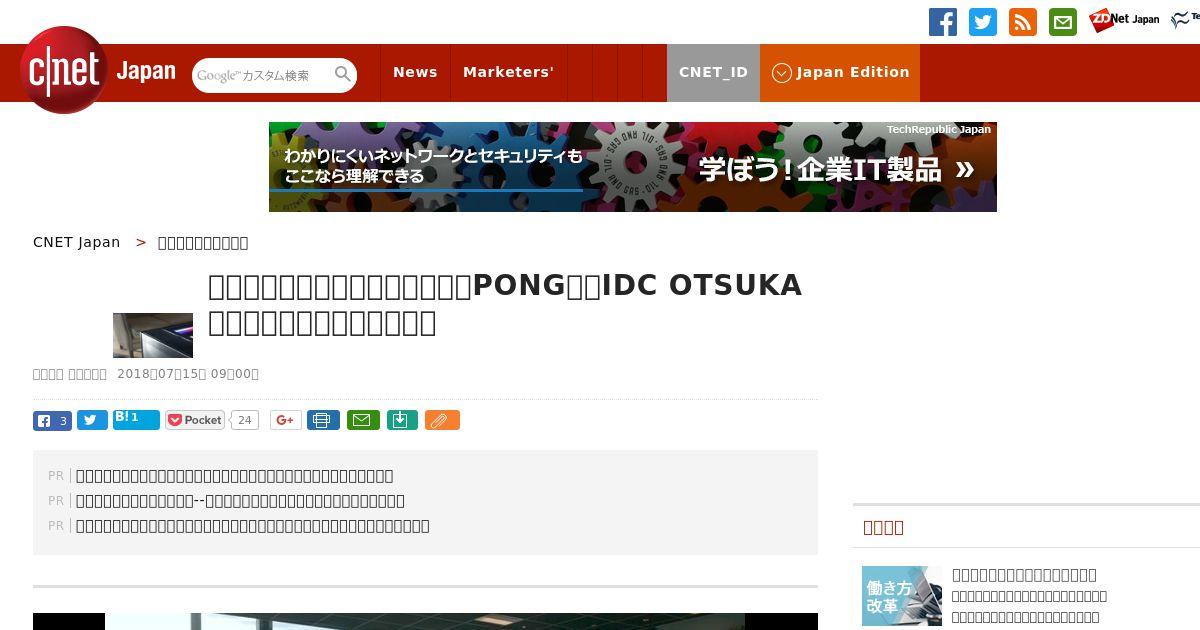
Task: Bookmark the article on Hatena B!
Action: (x=136, y=420)
